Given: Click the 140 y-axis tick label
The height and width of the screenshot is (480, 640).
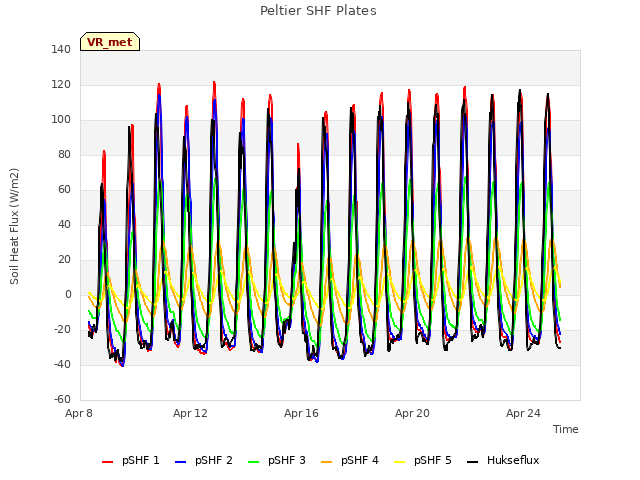Looking at the screenshot, I should (x=61, y=49).
